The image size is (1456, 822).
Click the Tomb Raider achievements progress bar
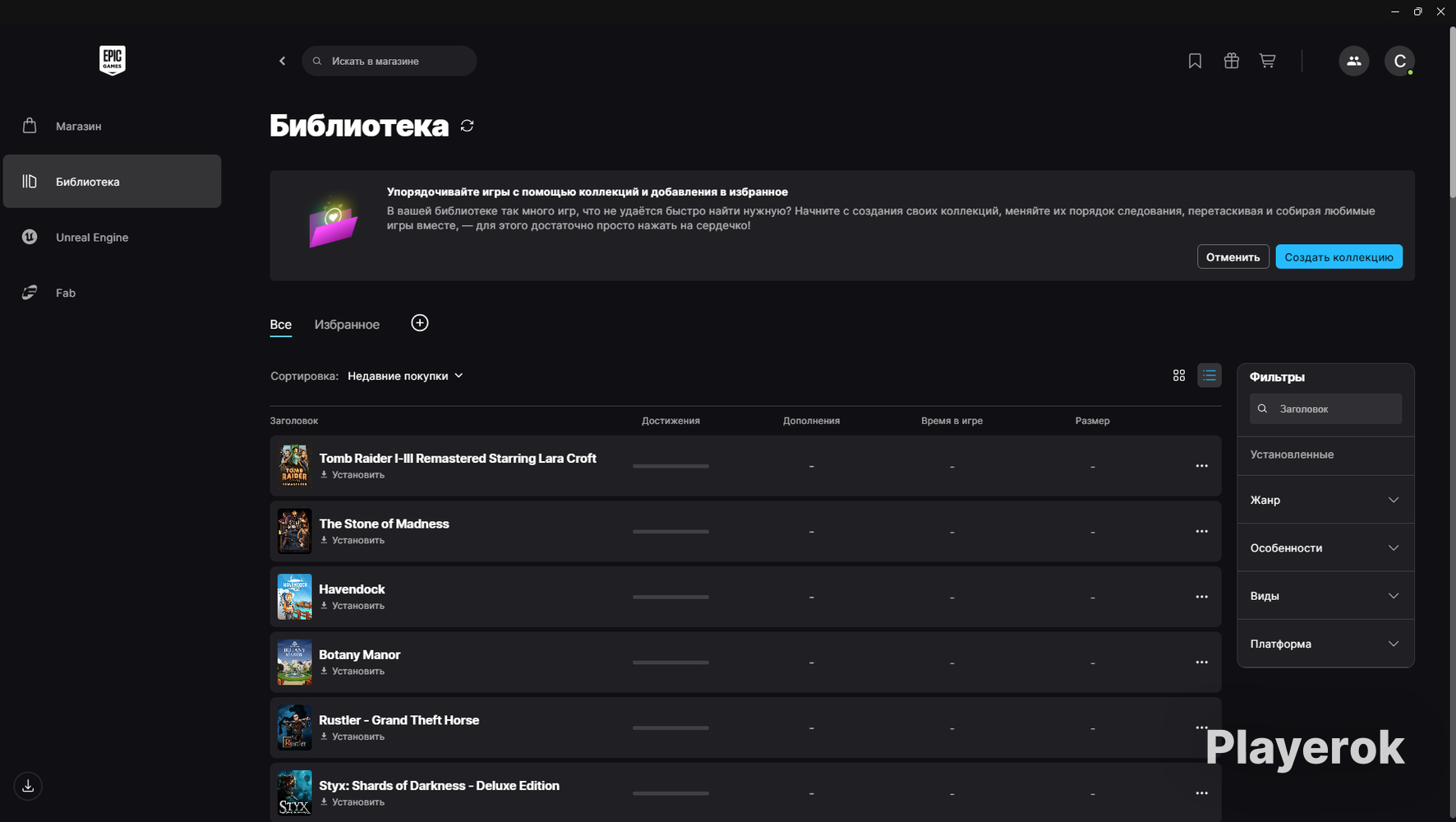[670, 466]
